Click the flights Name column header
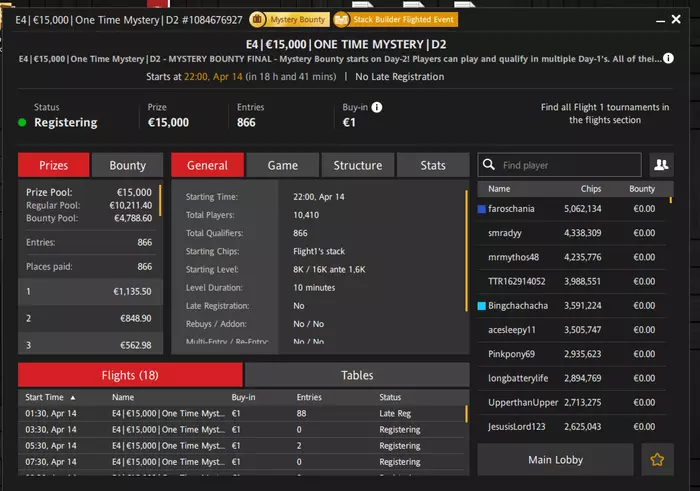 [x=123, y=397]
